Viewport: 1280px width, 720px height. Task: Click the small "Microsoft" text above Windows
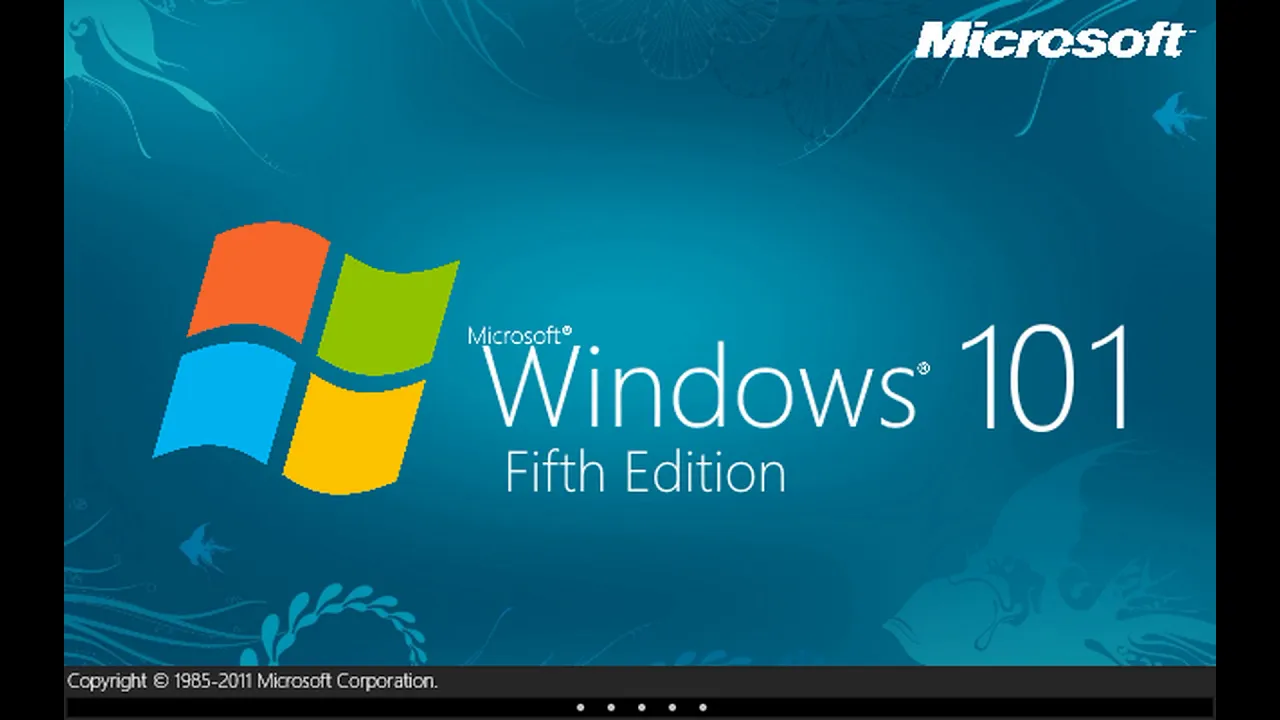point(520,335)
